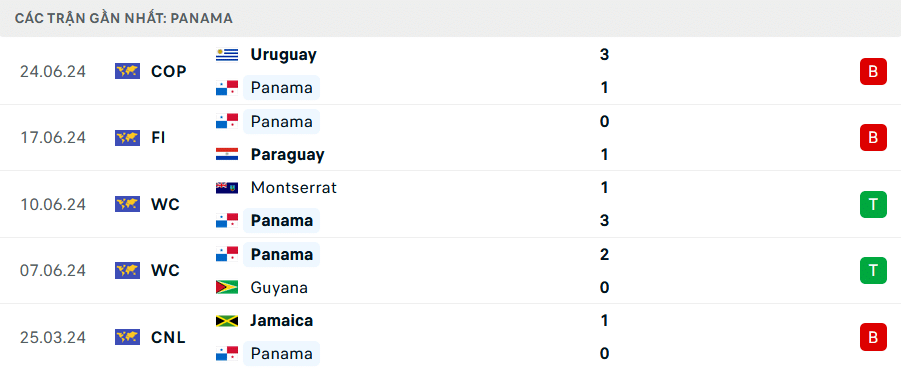The image size is (901, 382).
Task: Click the Jamaica flag icon
Action: (227, 321)
